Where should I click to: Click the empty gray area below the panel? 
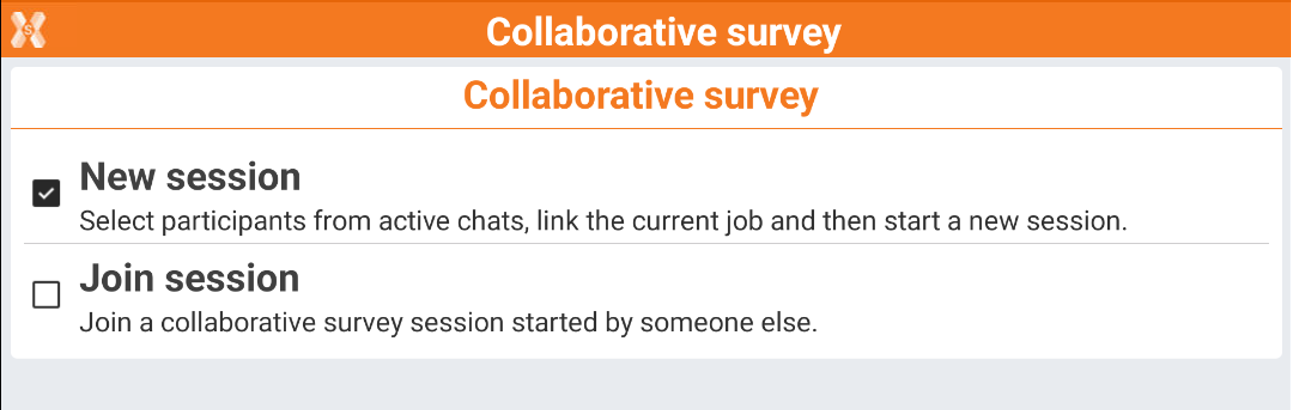point(645,385)
